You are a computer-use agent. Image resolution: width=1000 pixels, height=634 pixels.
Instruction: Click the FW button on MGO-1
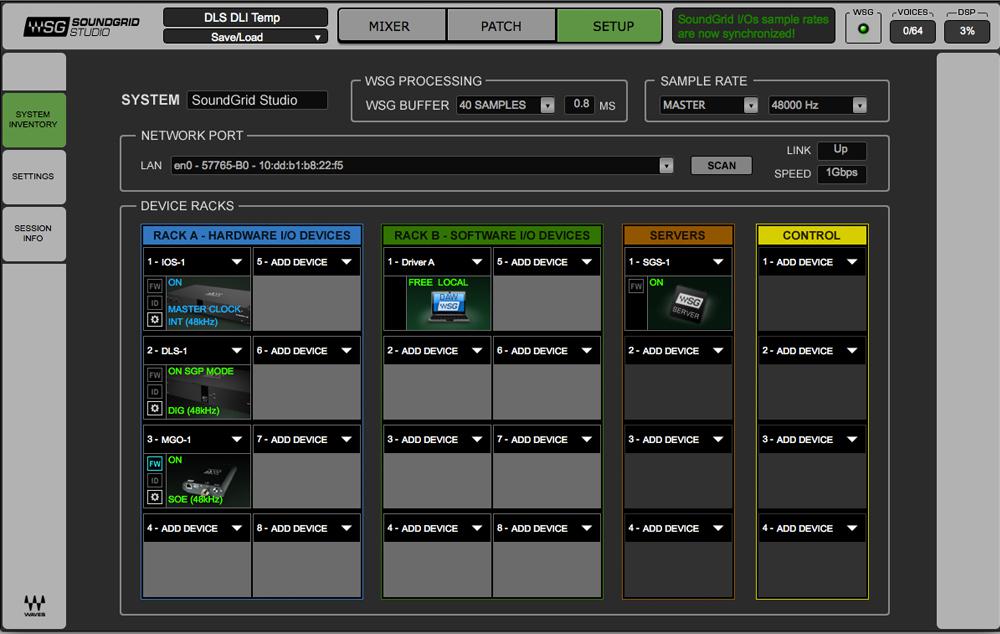coord(154,463)
